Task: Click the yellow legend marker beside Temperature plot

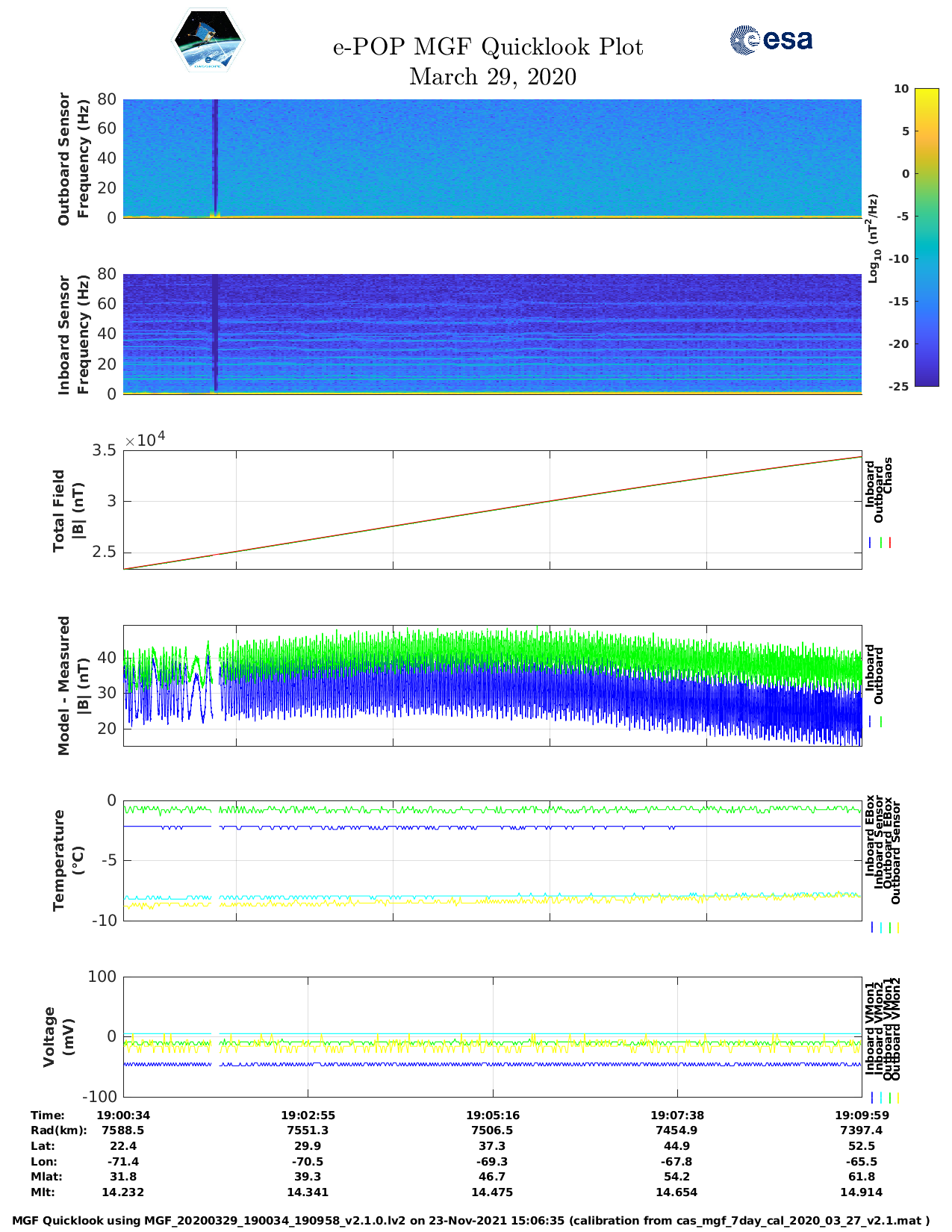Action: pos(897,927)
